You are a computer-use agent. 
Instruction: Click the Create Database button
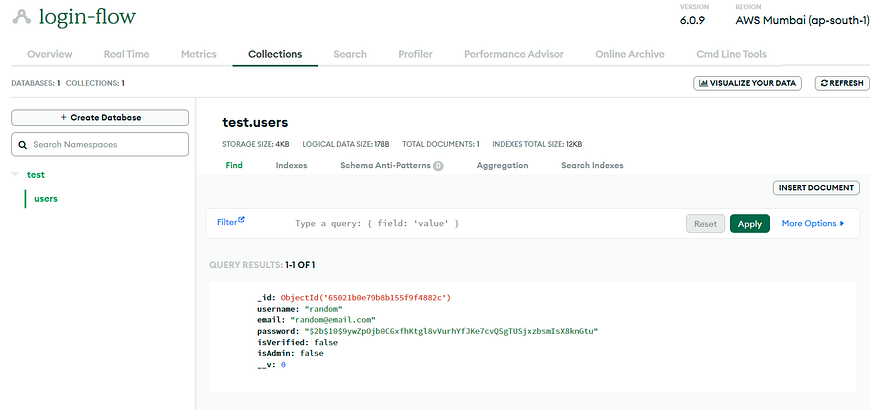pyautogui.click(x=100, y=118)
